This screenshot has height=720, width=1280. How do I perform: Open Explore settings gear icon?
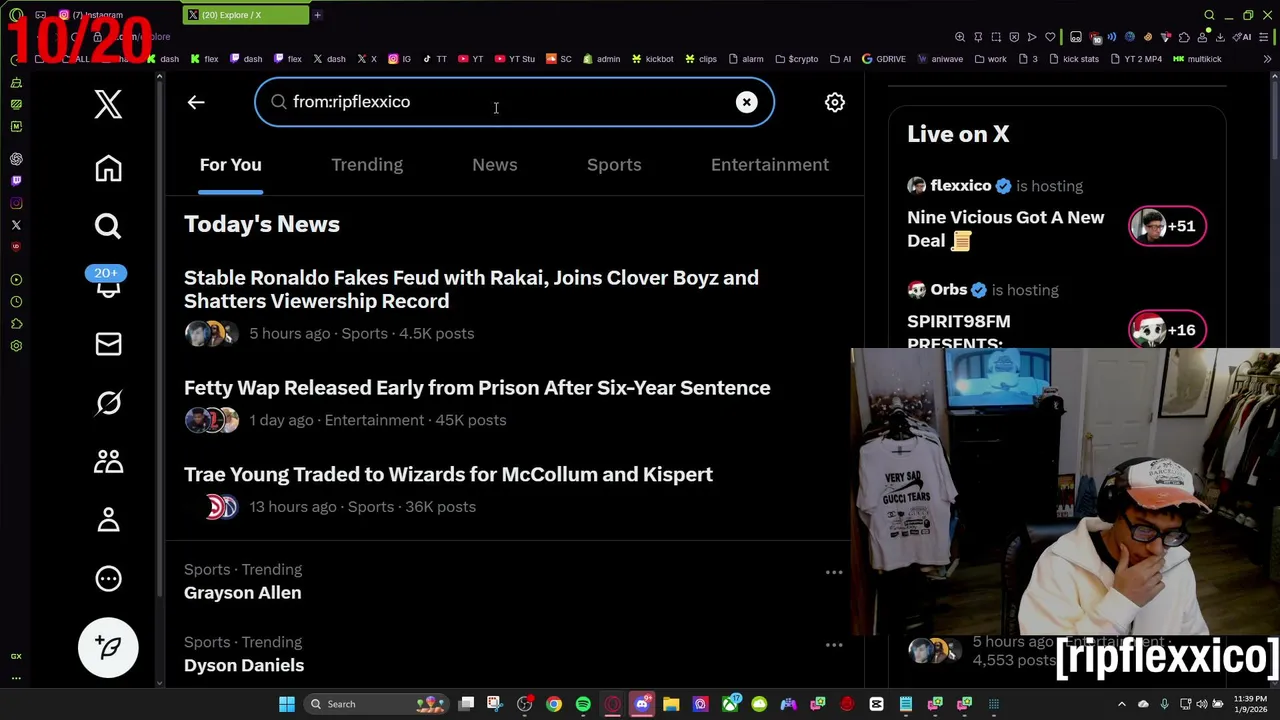coord(835,102)
